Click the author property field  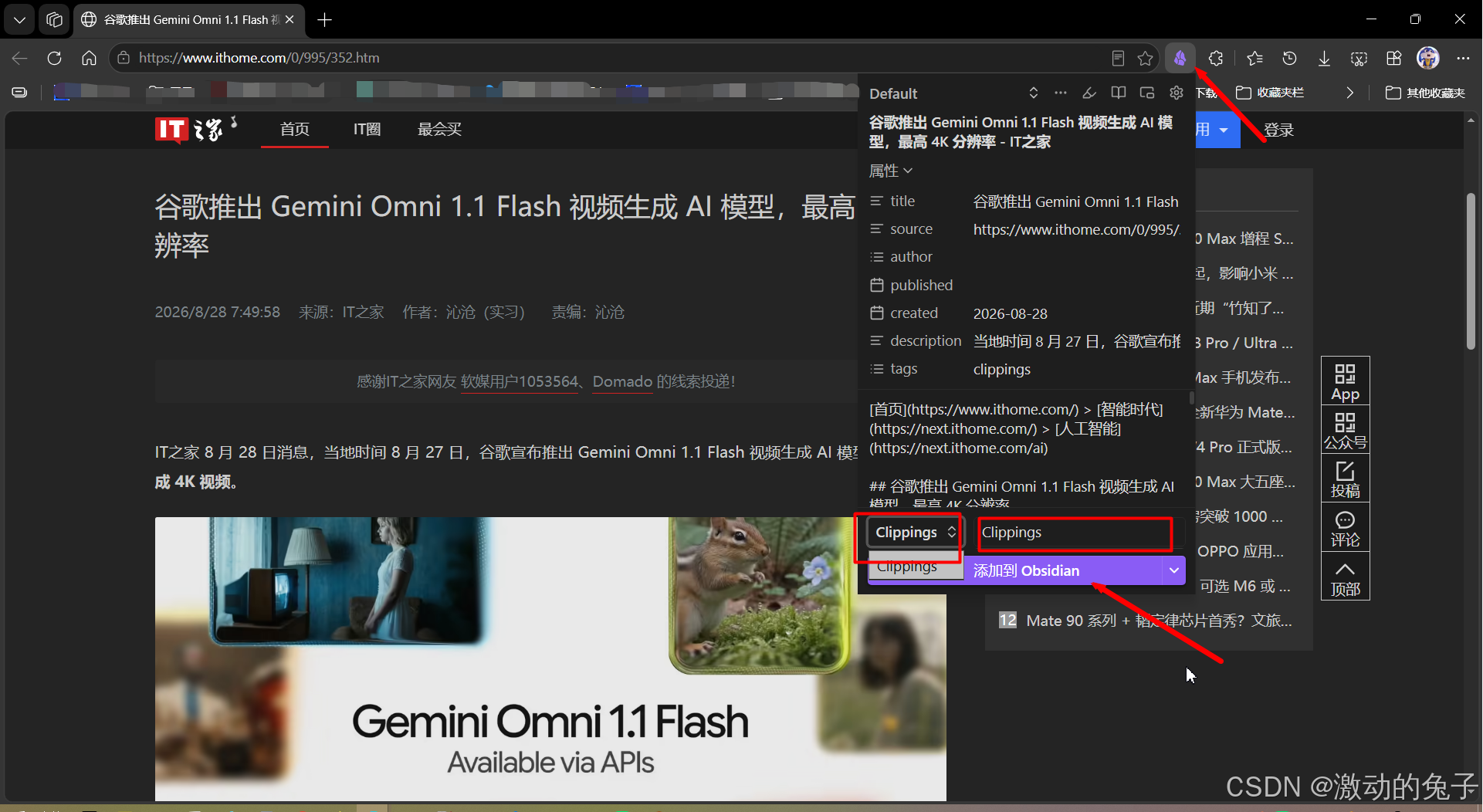[x=1076, y=257]
